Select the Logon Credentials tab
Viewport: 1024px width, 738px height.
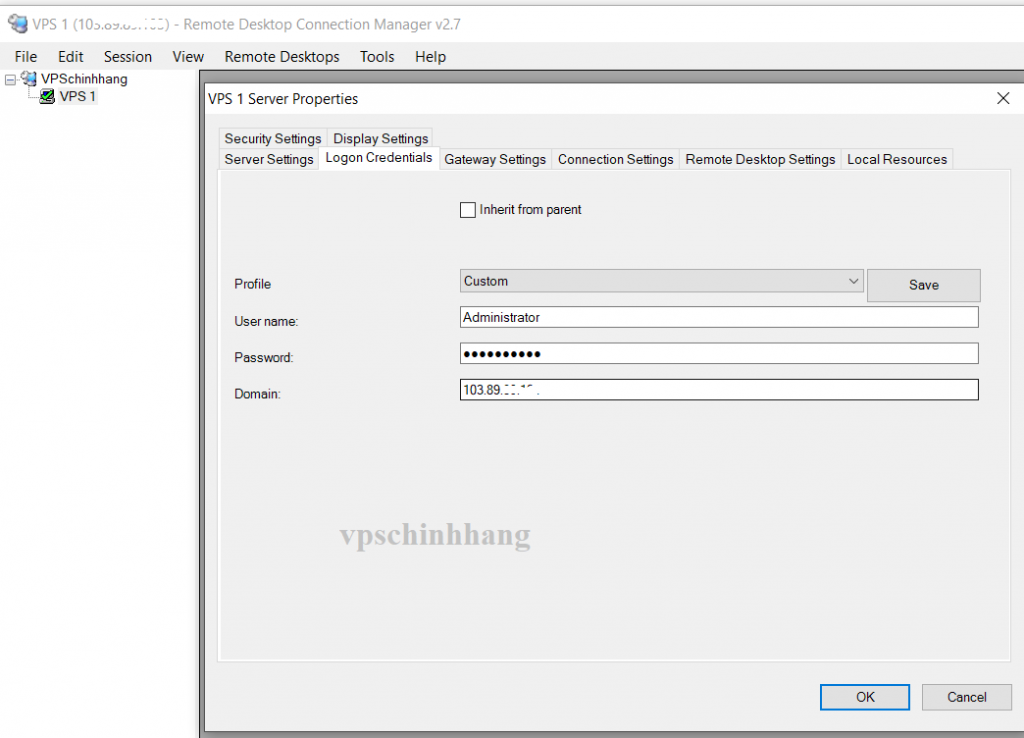(379, 158)
